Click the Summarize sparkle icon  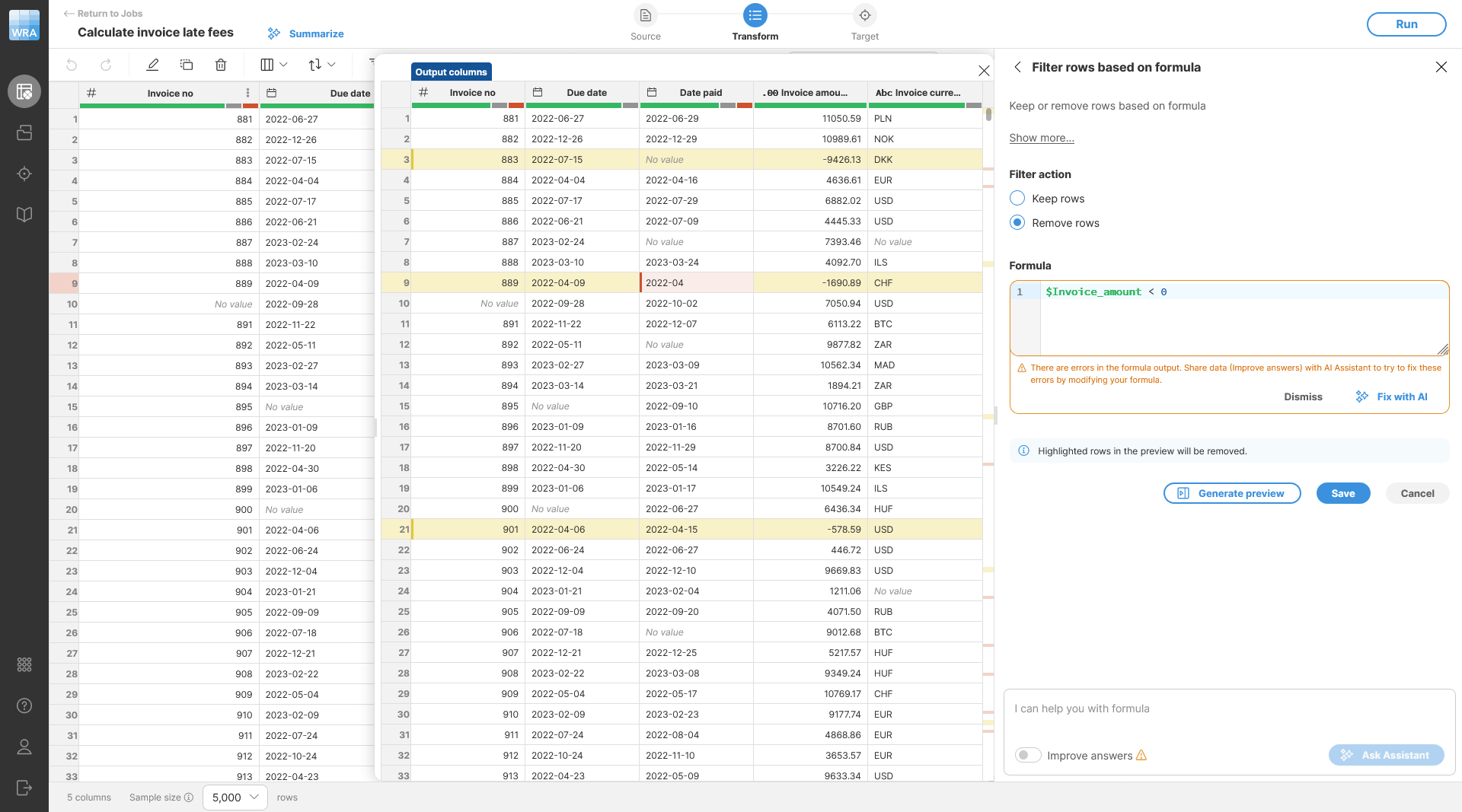click(x=274, y=33)
